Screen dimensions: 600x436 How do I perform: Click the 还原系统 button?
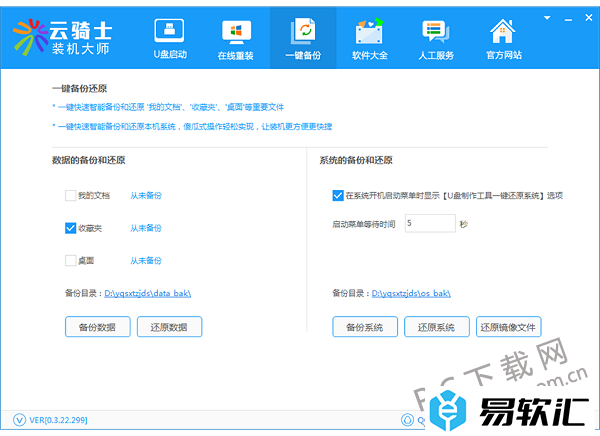click(437, 327)
